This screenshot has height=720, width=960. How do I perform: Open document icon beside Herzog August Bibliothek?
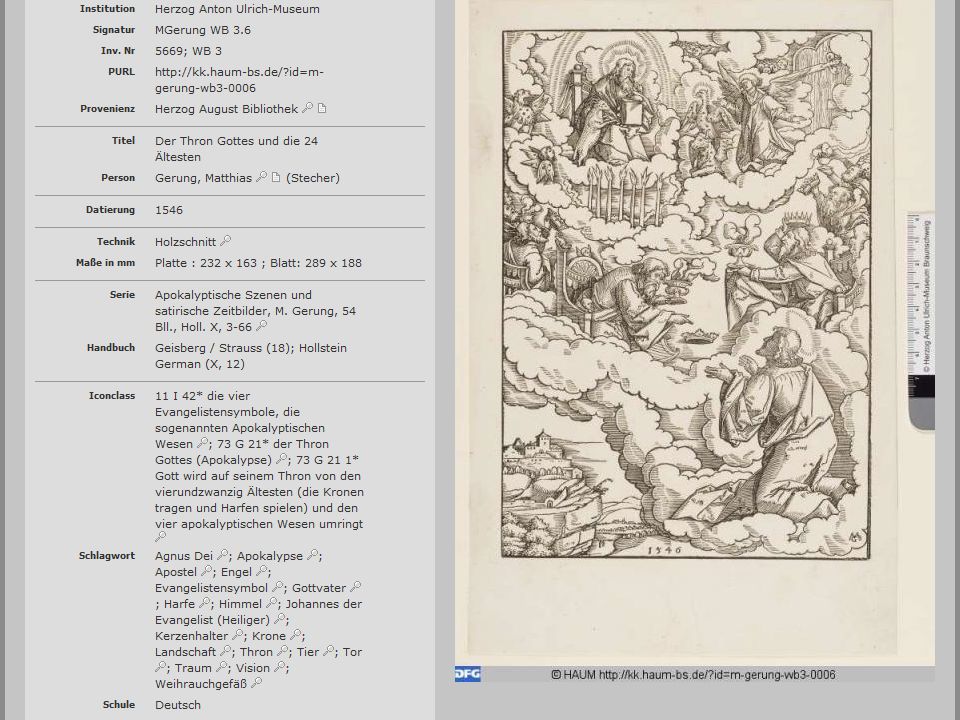[x=321, y=108]
